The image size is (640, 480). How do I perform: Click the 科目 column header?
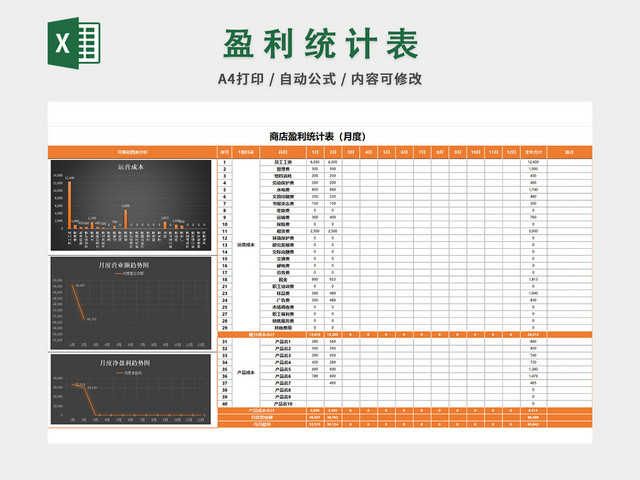coord(283,152)
